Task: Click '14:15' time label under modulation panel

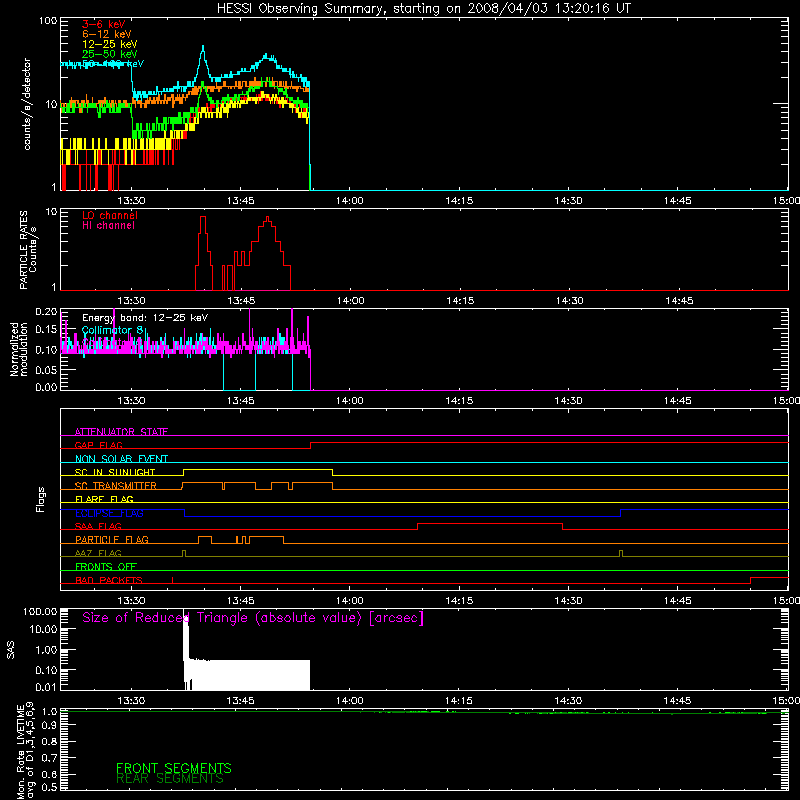Action: [459, 401]
